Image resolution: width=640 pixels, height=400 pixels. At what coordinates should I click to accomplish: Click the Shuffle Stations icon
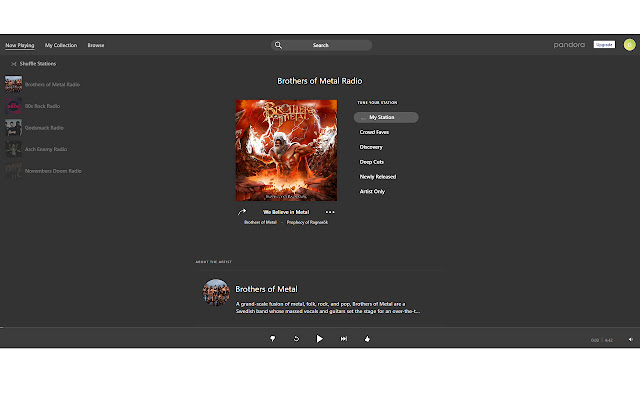tap(13, 64)
